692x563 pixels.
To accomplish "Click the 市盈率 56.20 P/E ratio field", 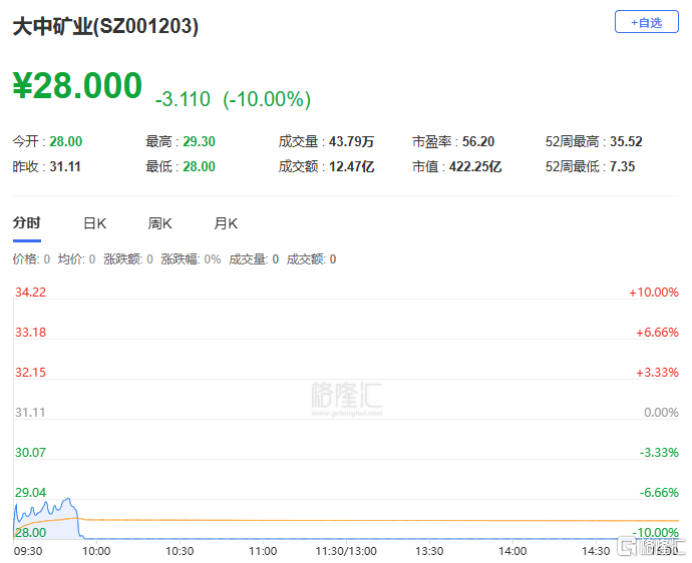I will pyautogui.click(x=453, y=142).
